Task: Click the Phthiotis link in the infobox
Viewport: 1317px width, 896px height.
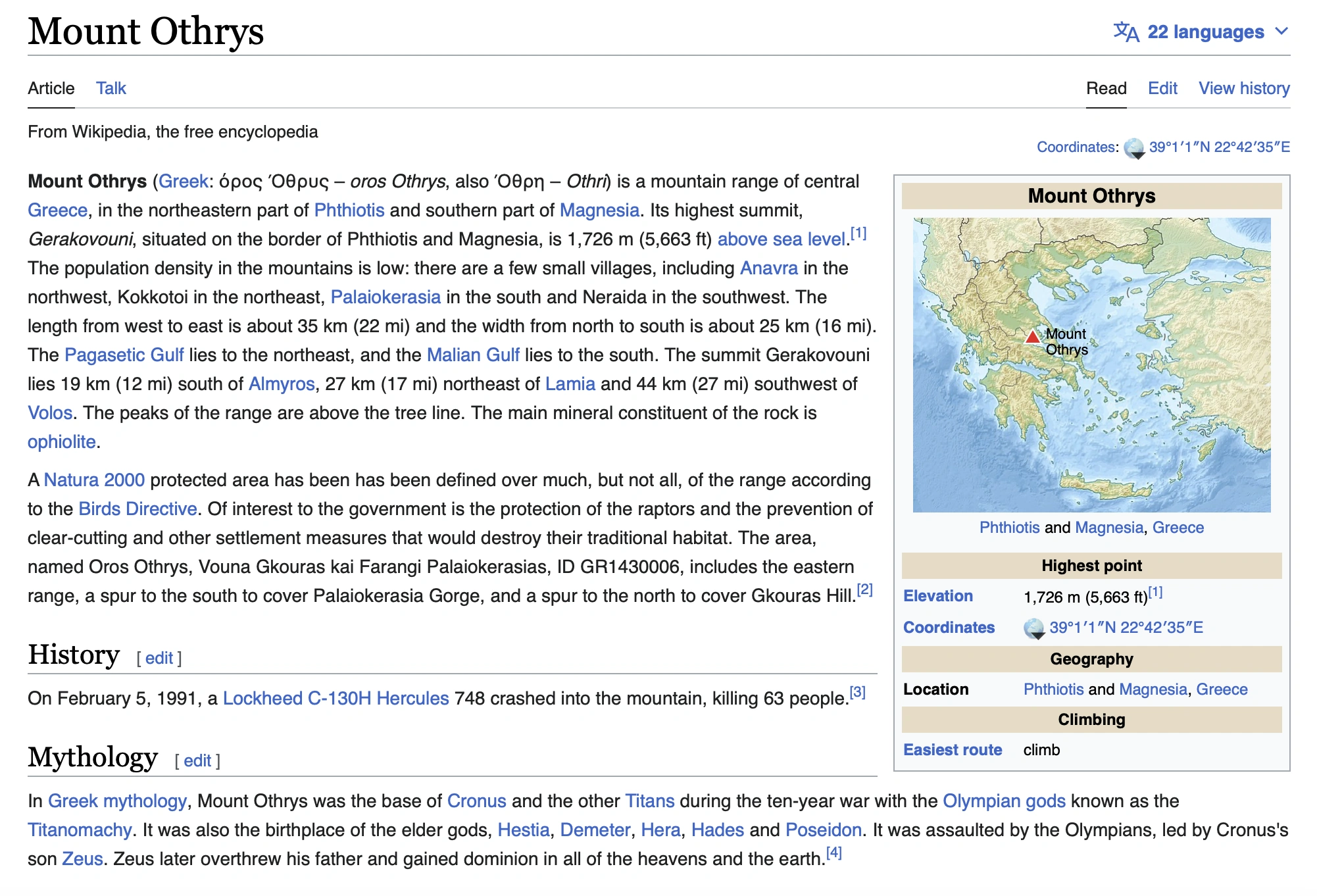Action: (1009, 527)
